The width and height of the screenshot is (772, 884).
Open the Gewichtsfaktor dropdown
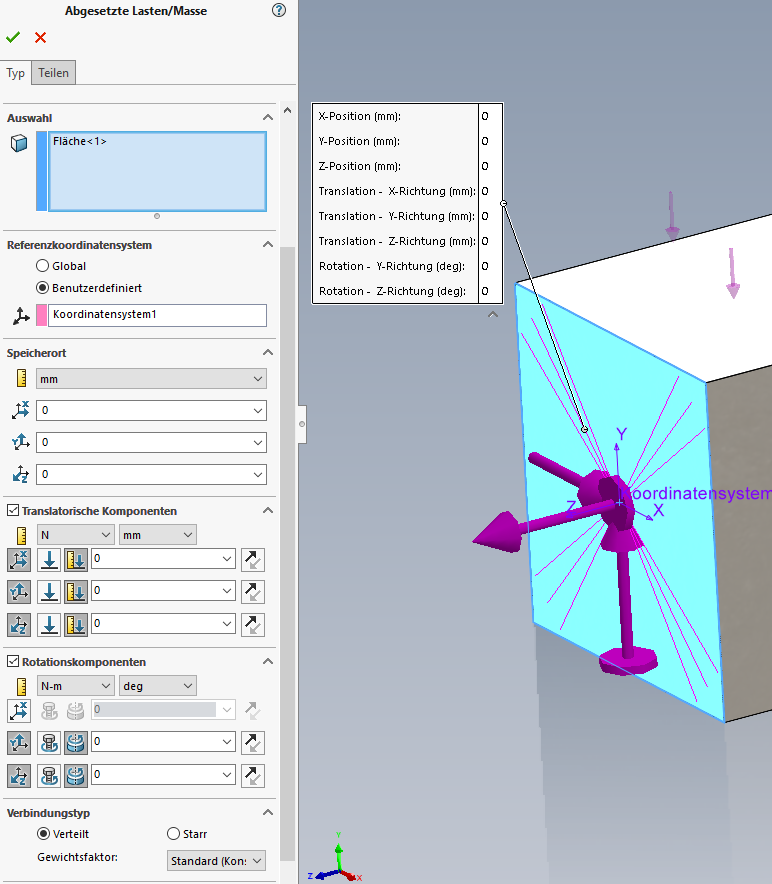tap(216, 860)
